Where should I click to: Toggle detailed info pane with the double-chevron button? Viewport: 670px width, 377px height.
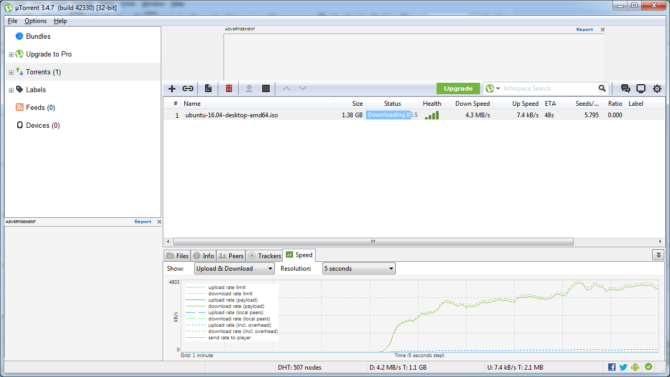[x=658, y=255]
